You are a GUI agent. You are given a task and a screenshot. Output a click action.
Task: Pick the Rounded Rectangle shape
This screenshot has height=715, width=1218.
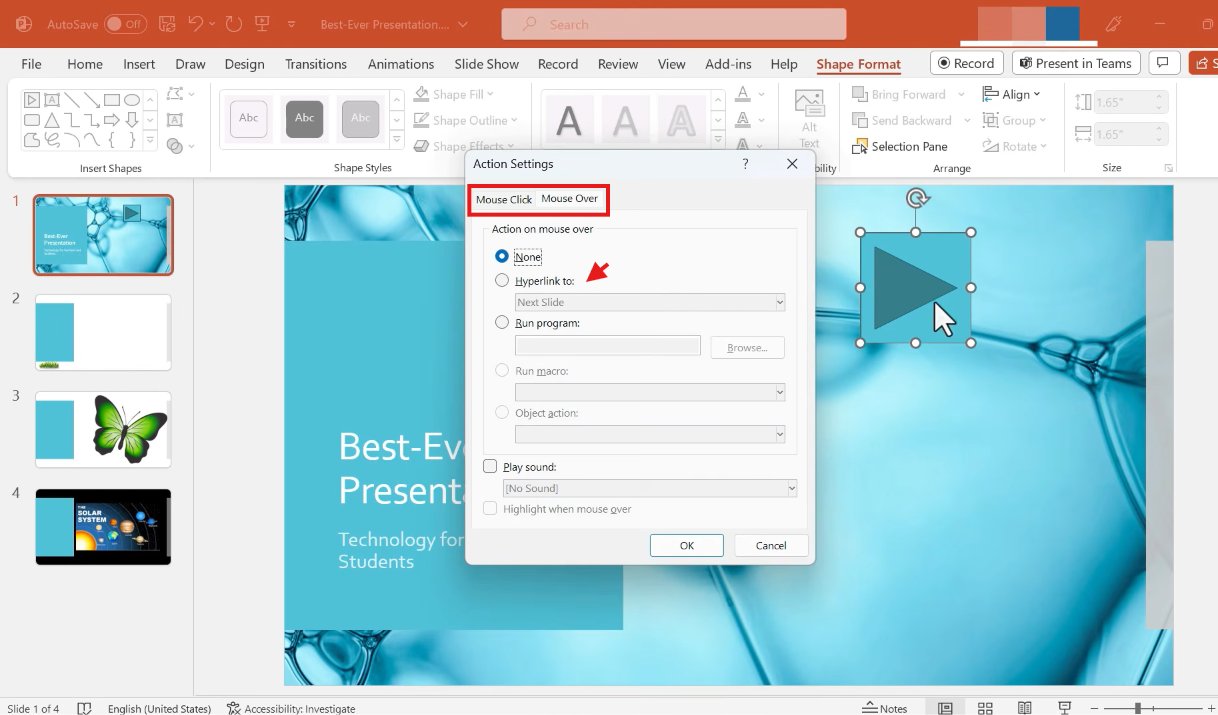click(x=32, y=120)
